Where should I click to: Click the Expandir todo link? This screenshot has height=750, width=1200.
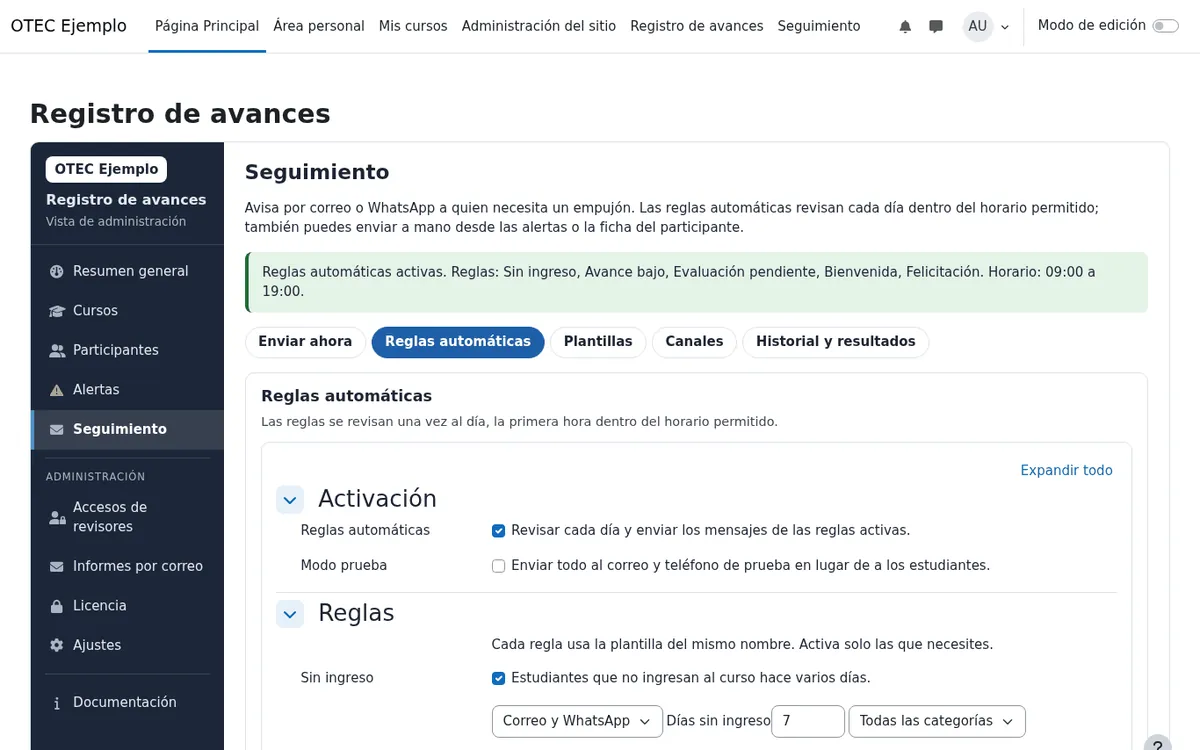click(x=1066, y=471)
